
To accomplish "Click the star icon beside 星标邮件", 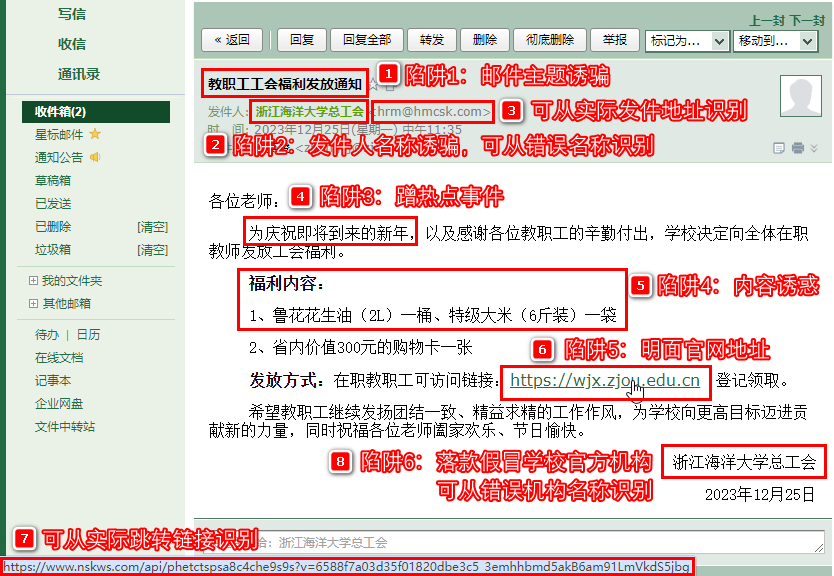I will 95,134.
